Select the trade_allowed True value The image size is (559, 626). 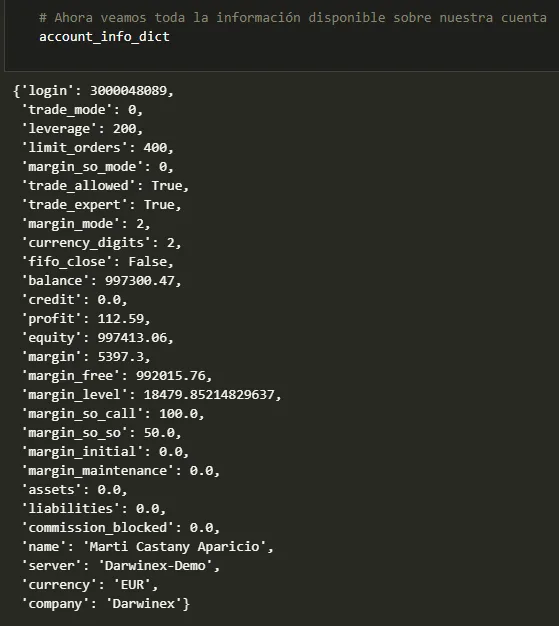click(x=167, y=186)
